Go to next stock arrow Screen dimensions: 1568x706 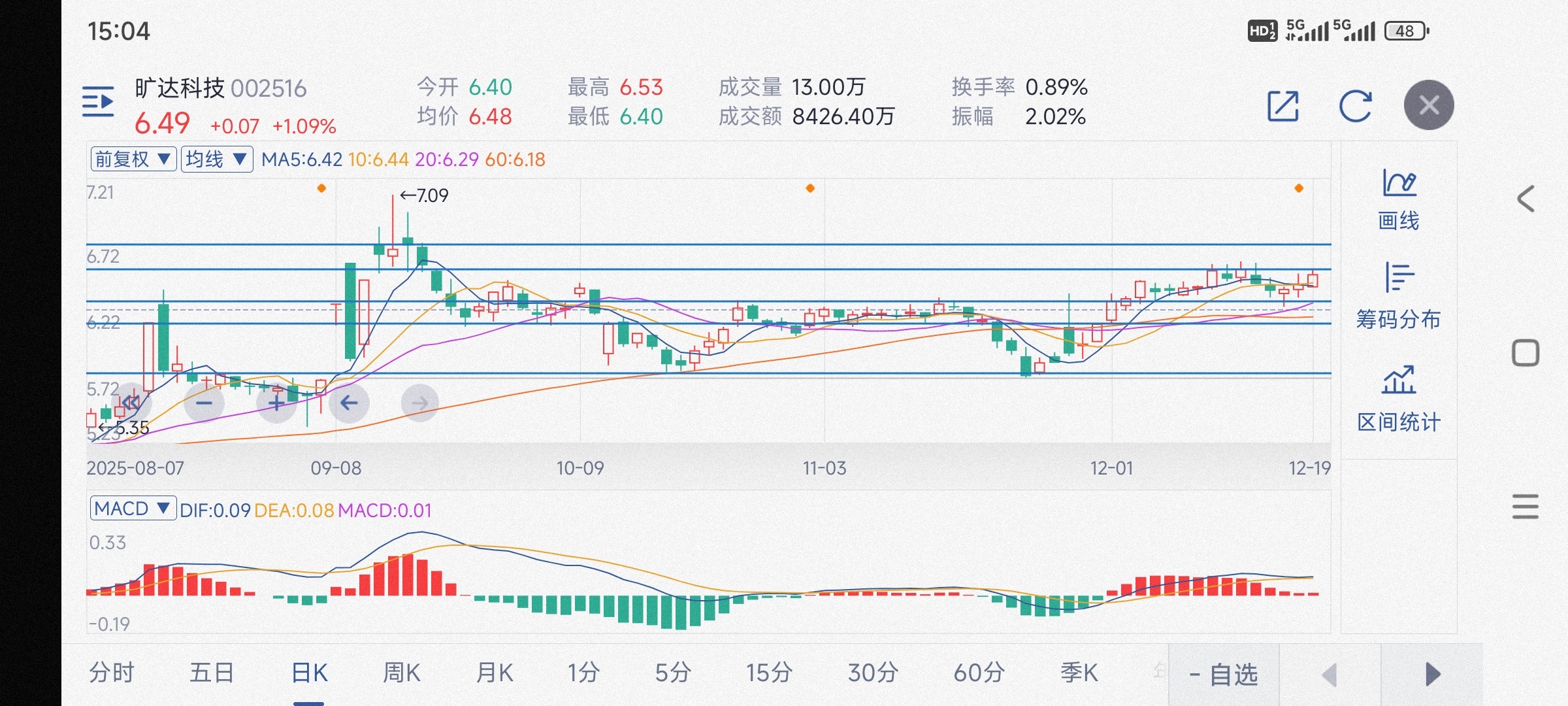coord(1432,674)
